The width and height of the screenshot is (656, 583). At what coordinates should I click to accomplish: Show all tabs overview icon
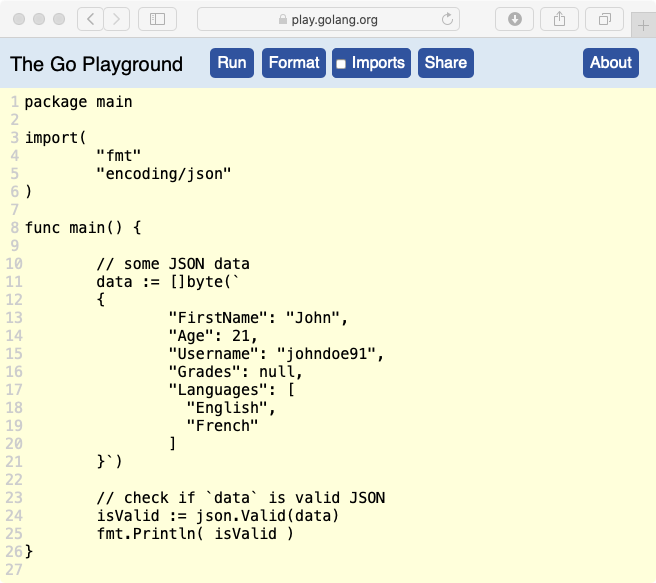pyautogui.click(x=605, y=19)
